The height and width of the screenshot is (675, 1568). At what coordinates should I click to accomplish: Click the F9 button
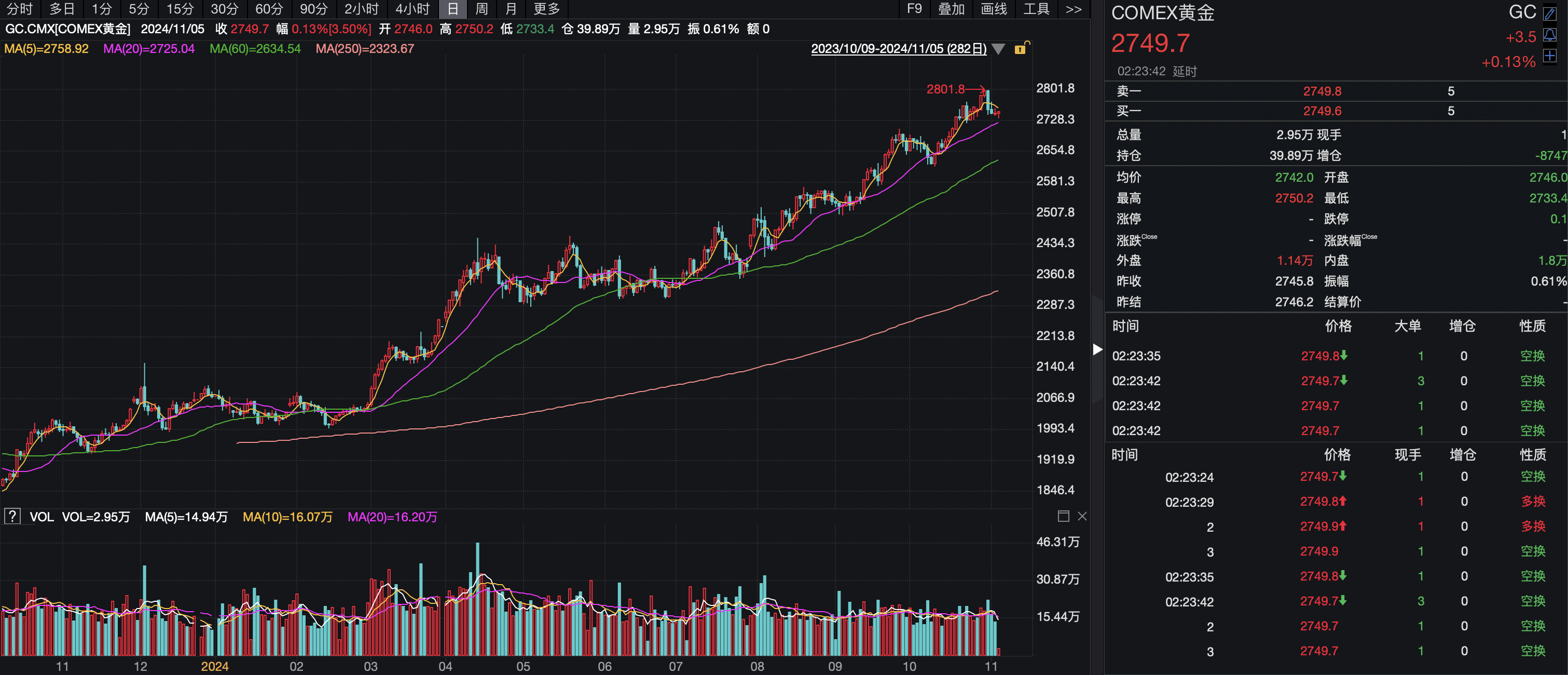tap(914, 9)
